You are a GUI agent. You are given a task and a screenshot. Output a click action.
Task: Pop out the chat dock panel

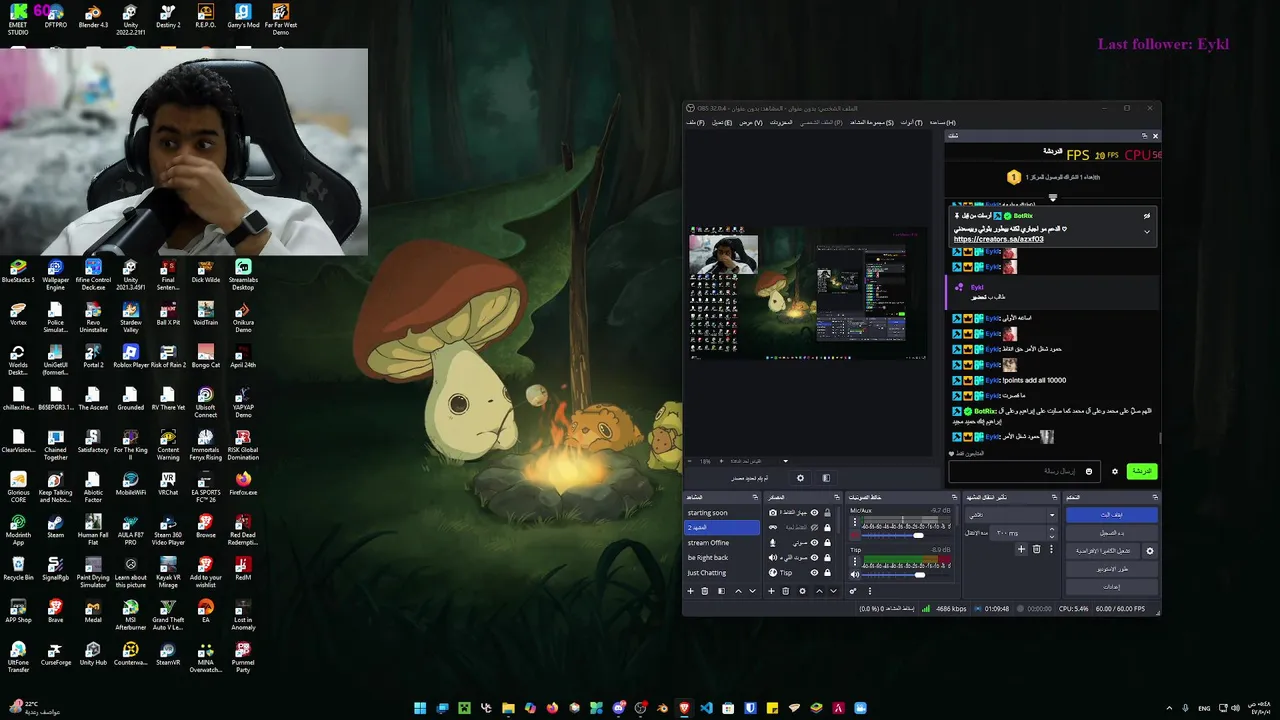(x=1144, y=136)
